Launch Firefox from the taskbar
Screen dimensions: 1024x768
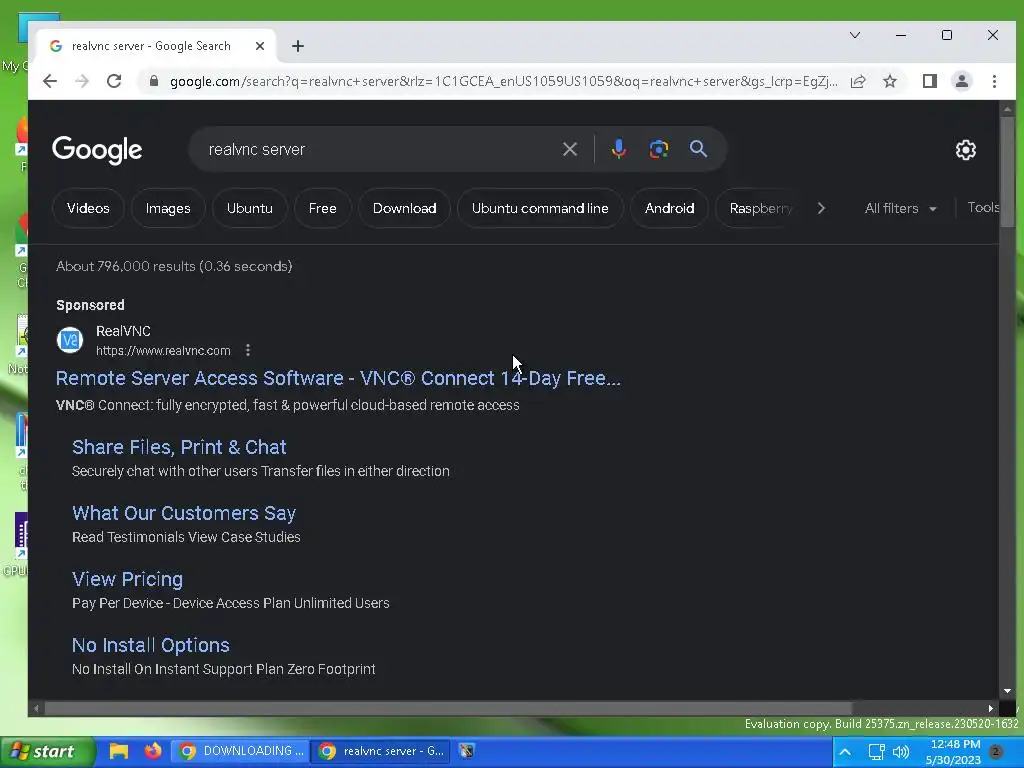[x=153, y=751]
